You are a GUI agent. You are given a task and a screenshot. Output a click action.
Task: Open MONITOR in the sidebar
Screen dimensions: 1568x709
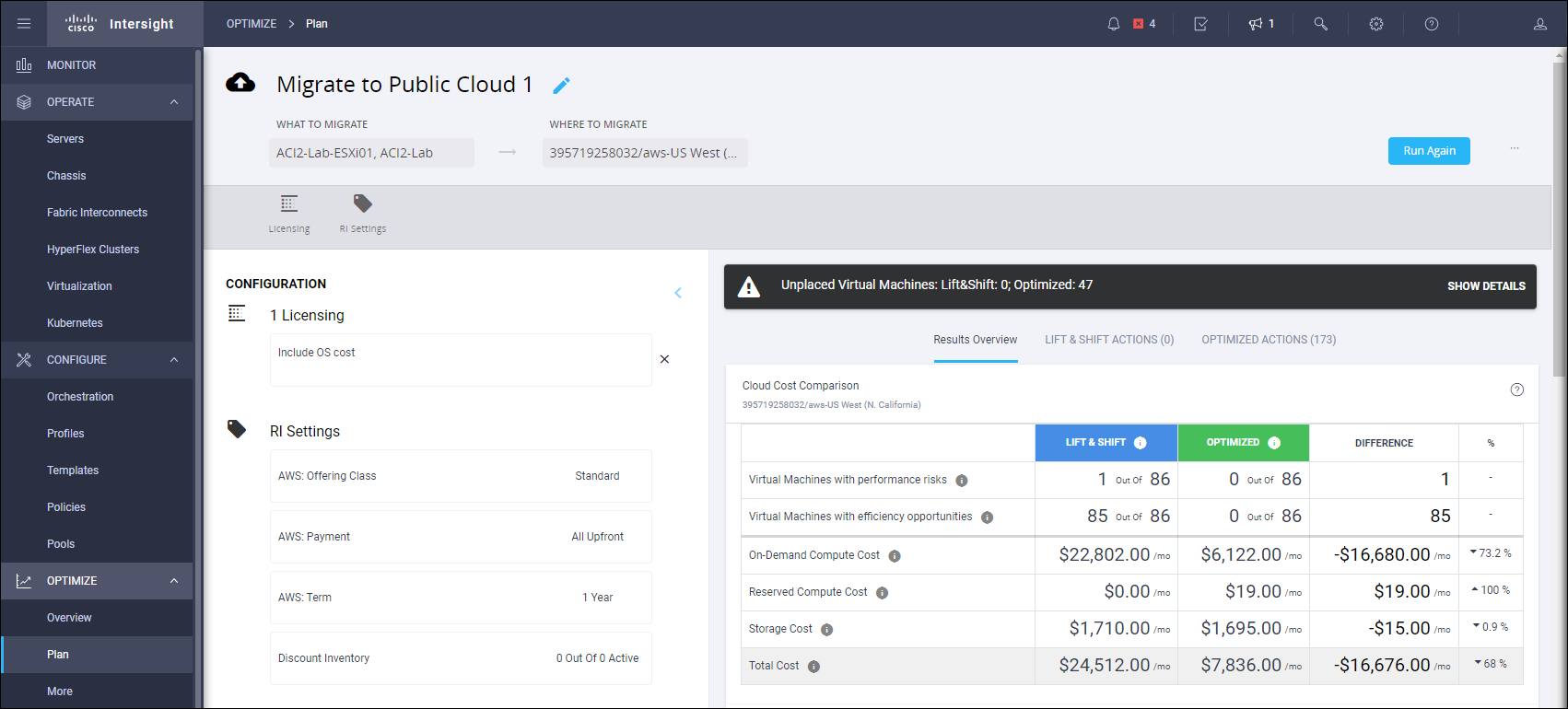pyautogui.click(x=97, y=65)
